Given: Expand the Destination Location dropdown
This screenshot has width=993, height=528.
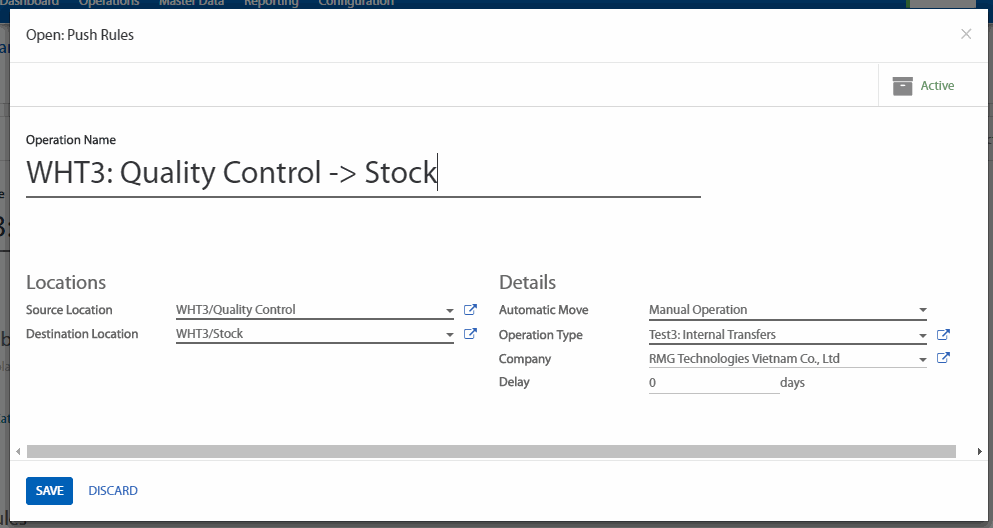Looking at the screenshot, I should tap(450, 334).
